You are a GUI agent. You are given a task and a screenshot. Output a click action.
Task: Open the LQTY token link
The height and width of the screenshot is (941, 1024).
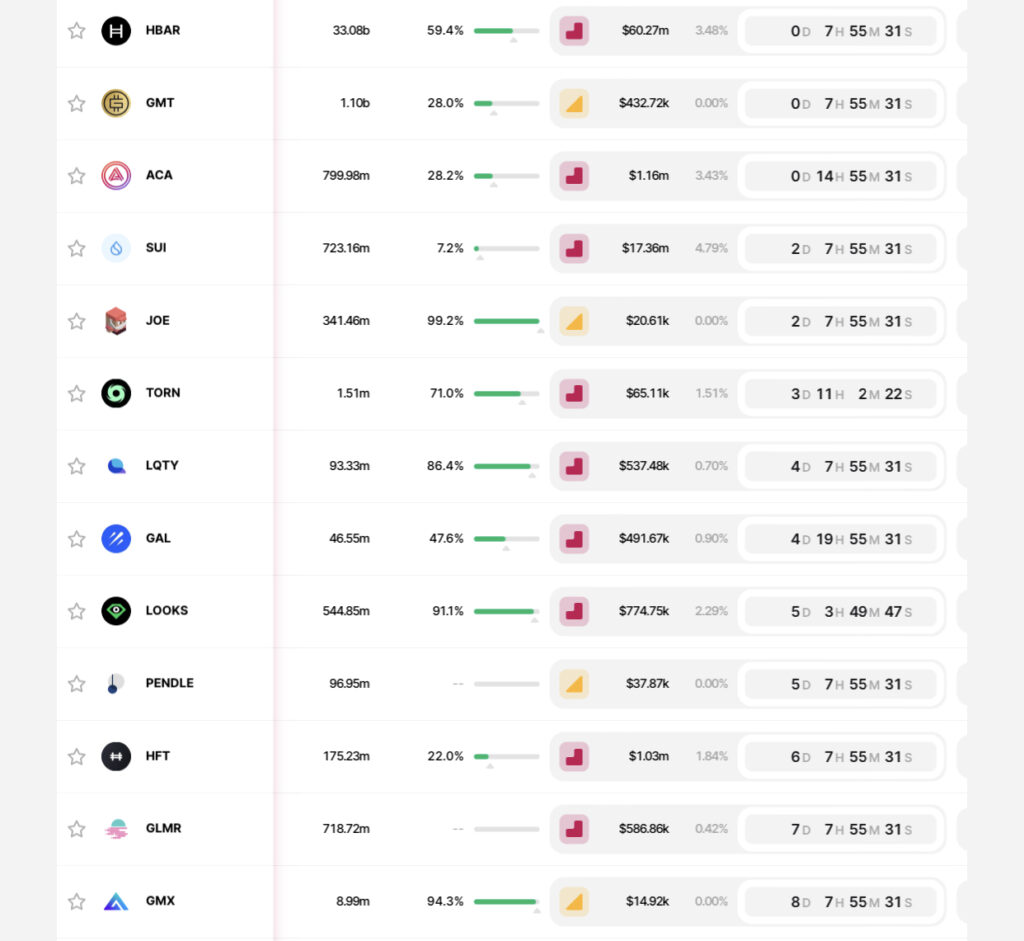162,466
